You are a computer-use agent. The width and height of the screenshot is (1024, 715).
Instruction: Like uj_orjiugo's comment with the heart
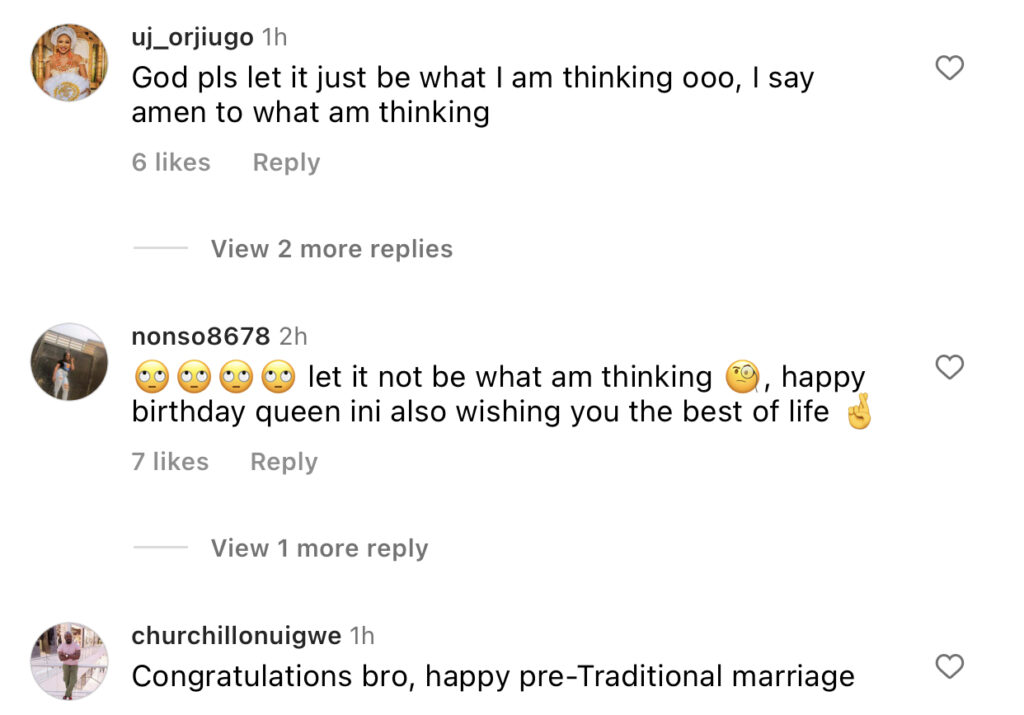(948, 68)
